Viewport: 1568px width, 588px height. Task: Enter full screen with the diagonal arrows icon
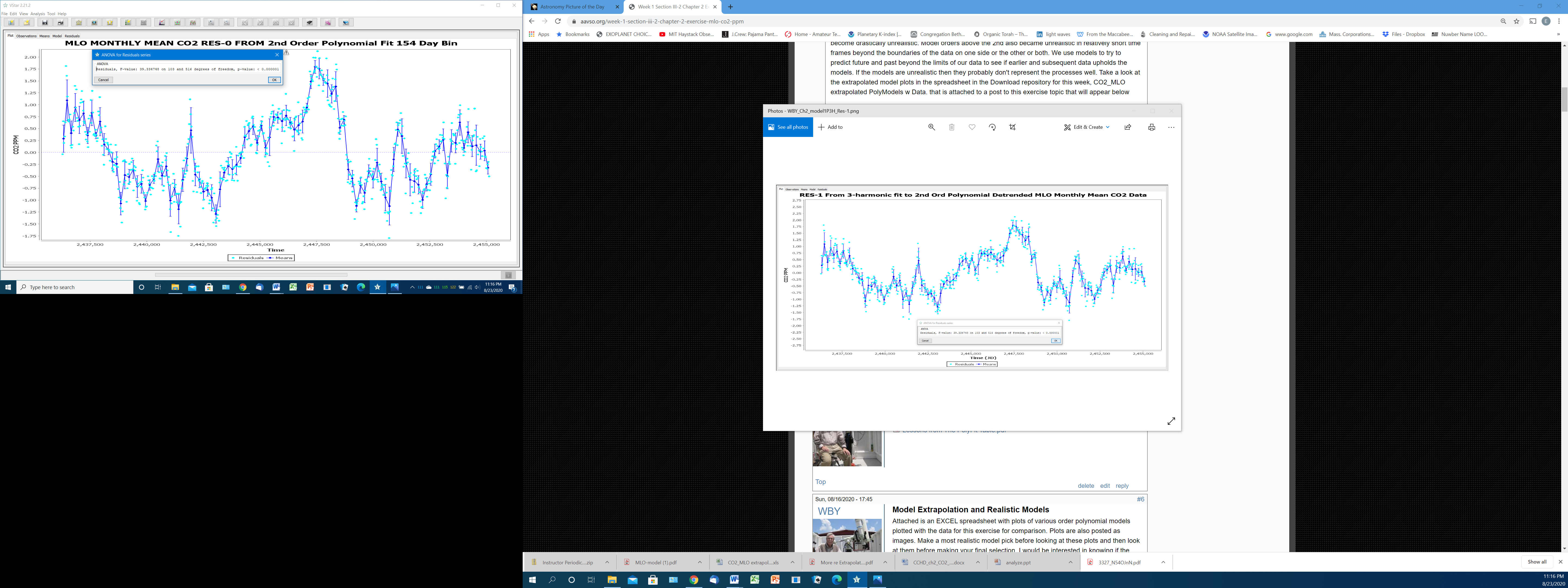(1171, 421)
